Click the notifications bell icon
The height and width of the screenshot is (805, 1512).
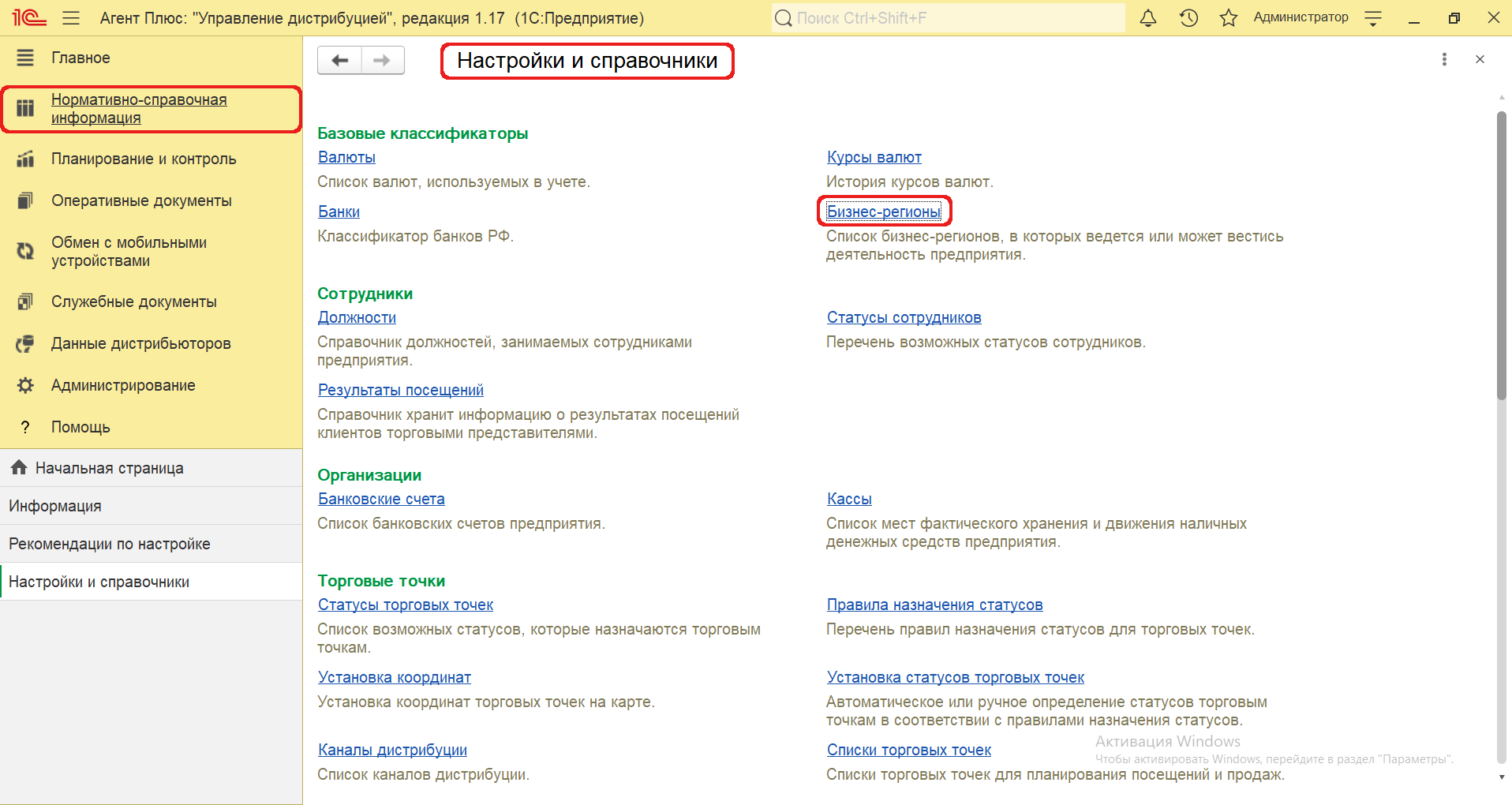(x=1148, y=18)
